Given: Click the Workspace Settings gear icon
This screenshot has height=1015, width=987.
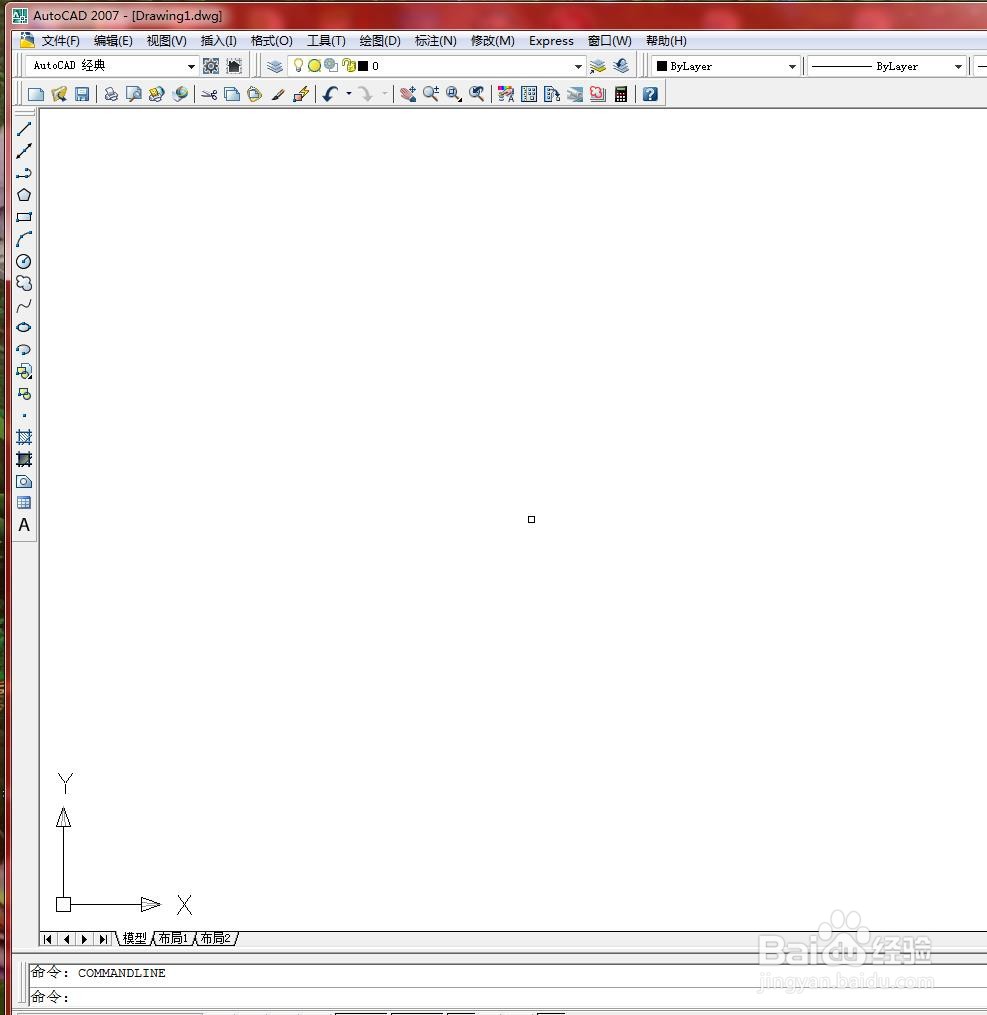Looking at the screenshot, I should click(x=211, y=66).
